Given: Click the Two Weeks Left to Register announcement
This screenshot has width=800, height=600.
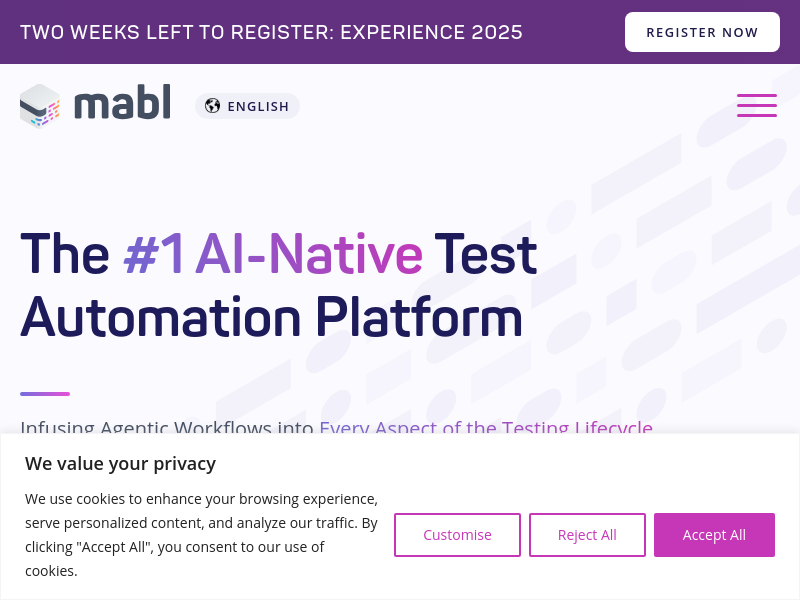Looking at the screenshot, I should (175, 32).
